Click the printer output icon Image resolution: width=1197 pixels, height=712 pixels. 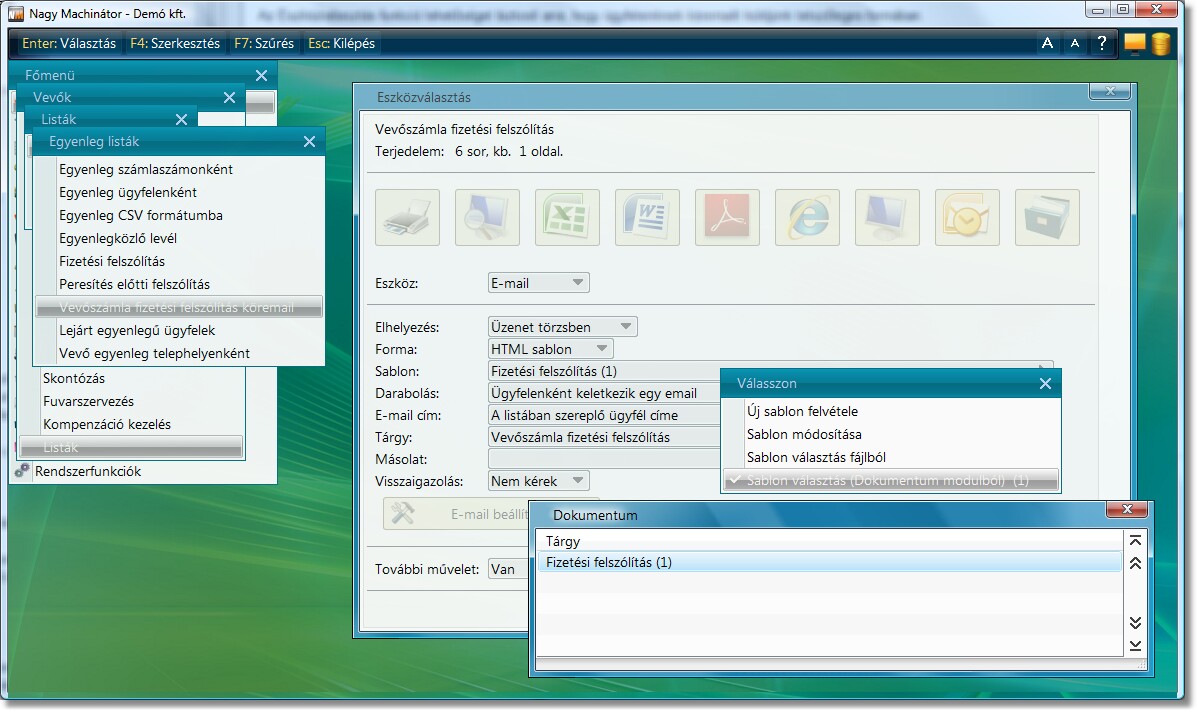pyautogui.click(x=407, y=217)
